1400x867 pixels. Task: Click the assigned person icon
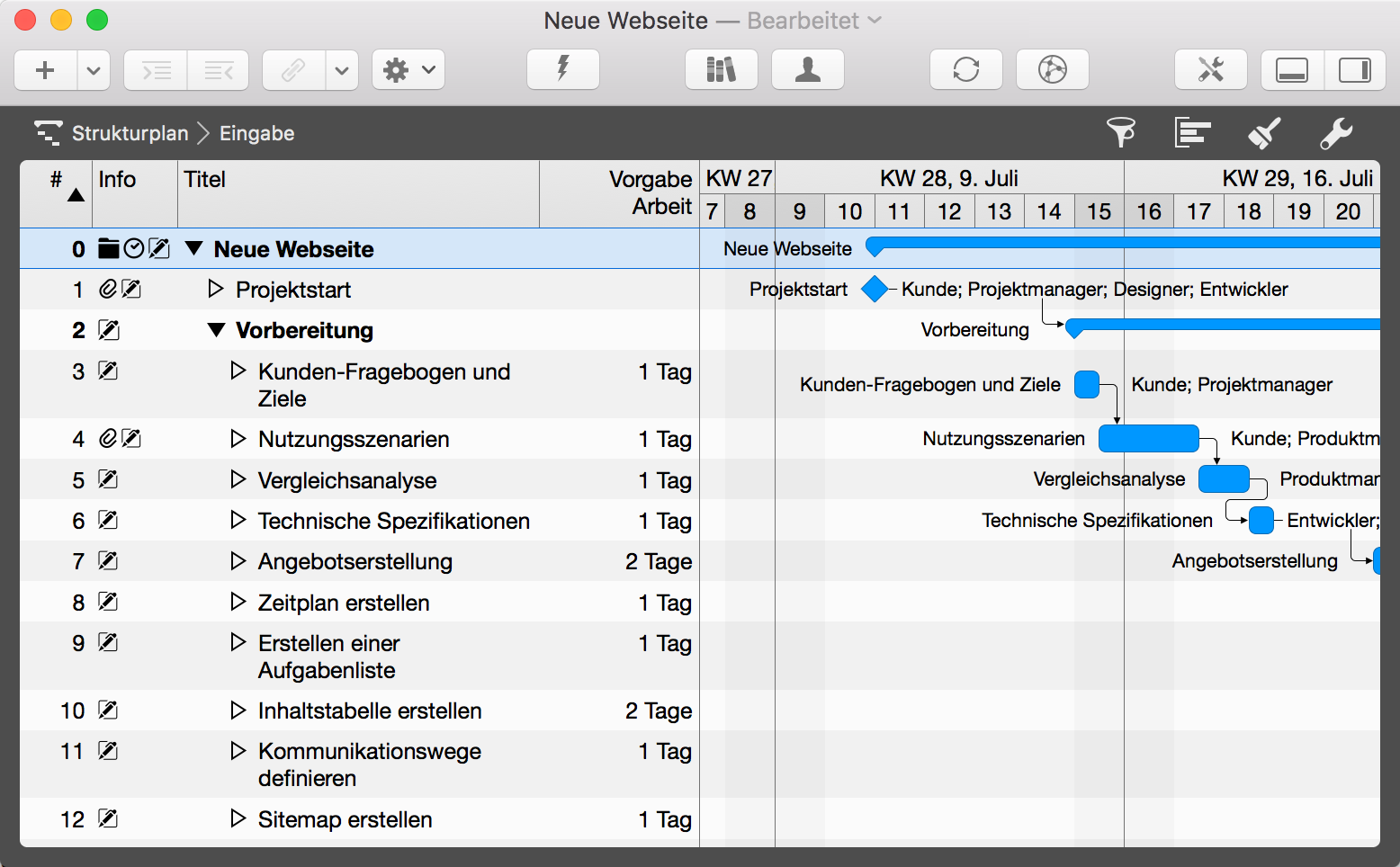[807, 69]
